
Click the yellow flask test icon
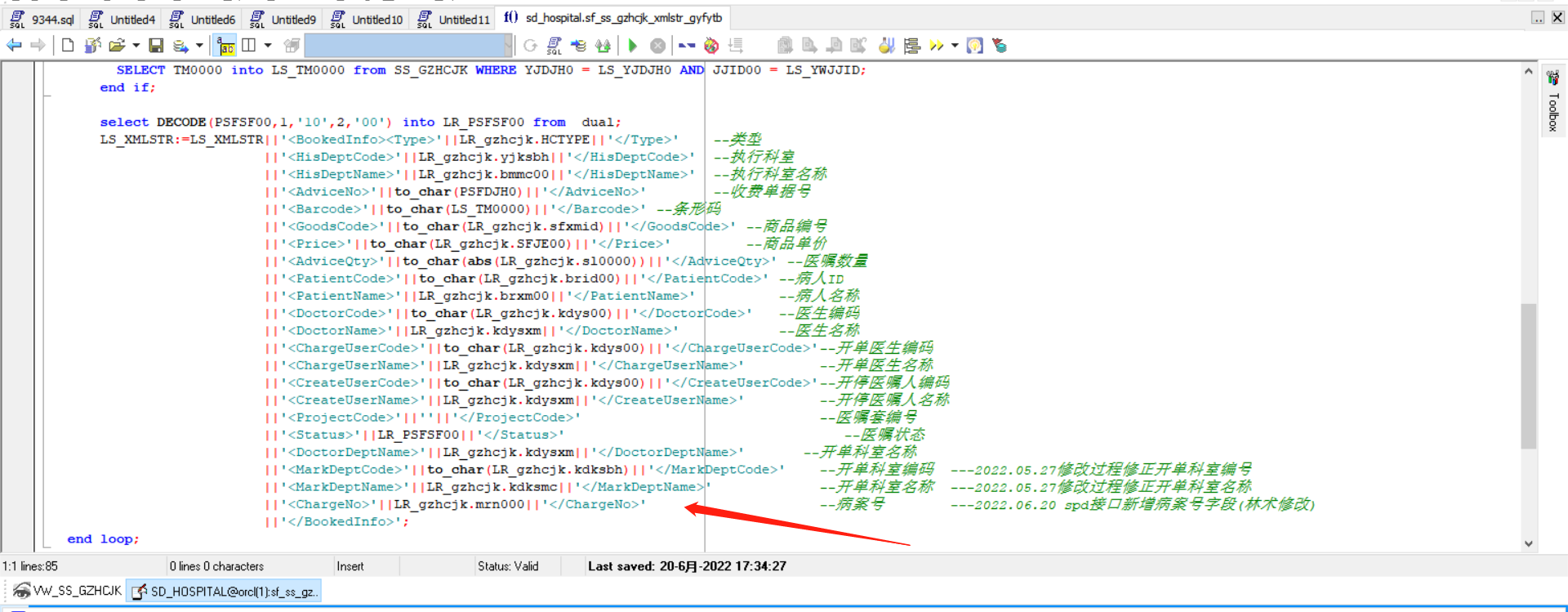[x=887, y=46]
